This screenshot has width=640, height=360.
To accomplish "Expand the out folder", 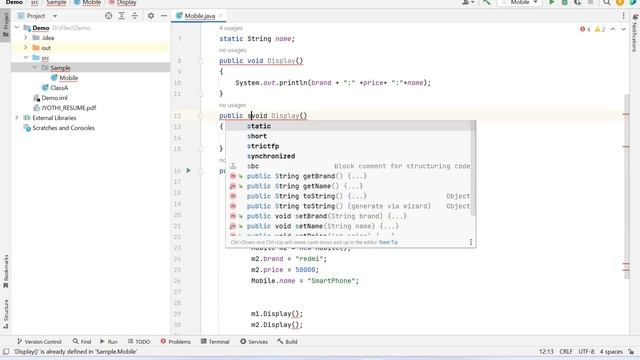I will pyautogui.click(x=26, y=48).
